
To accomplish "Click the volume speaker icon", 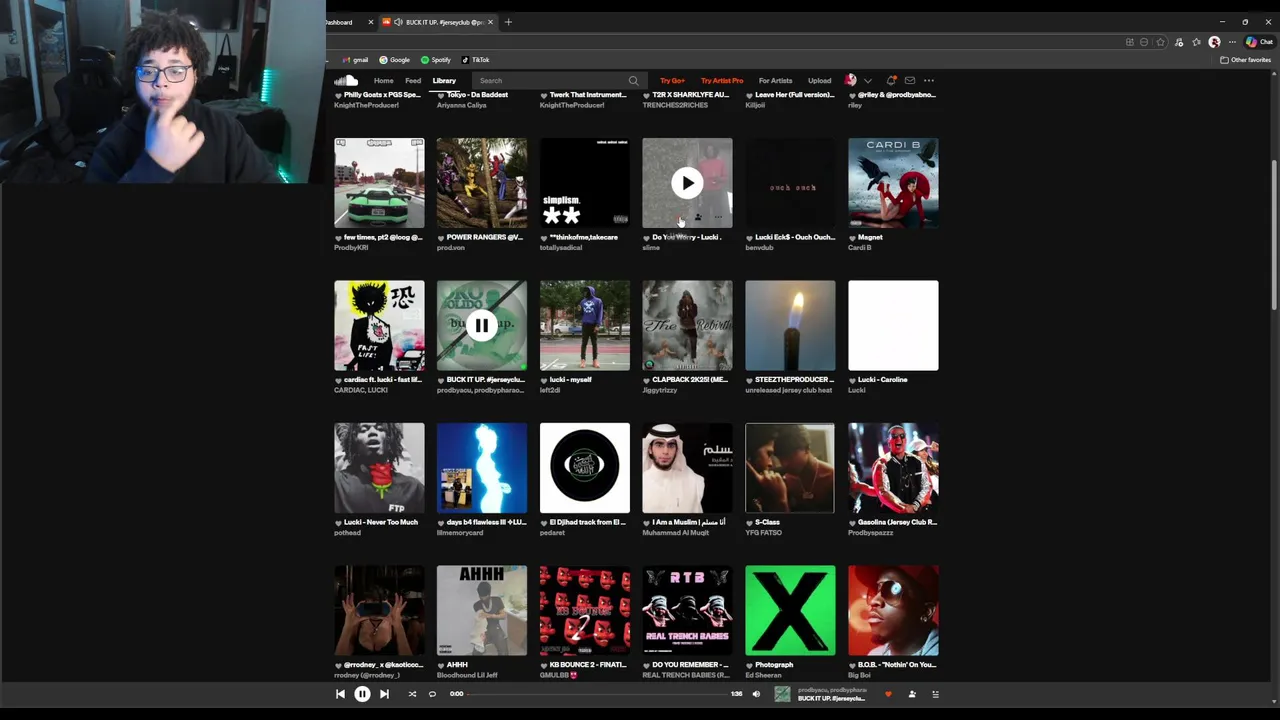I will pyautogui.click(x=756, y=694).
